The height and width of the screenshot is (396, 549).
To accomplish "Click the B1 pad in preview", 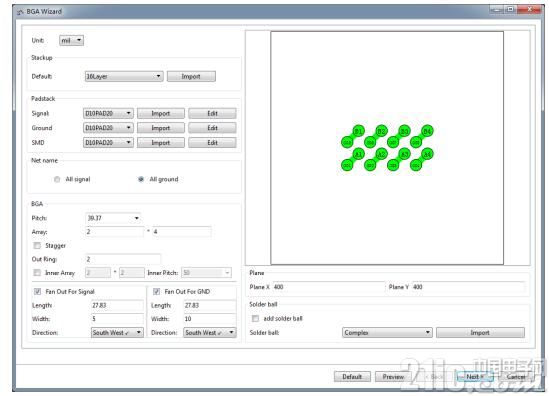I will [358, 131].
